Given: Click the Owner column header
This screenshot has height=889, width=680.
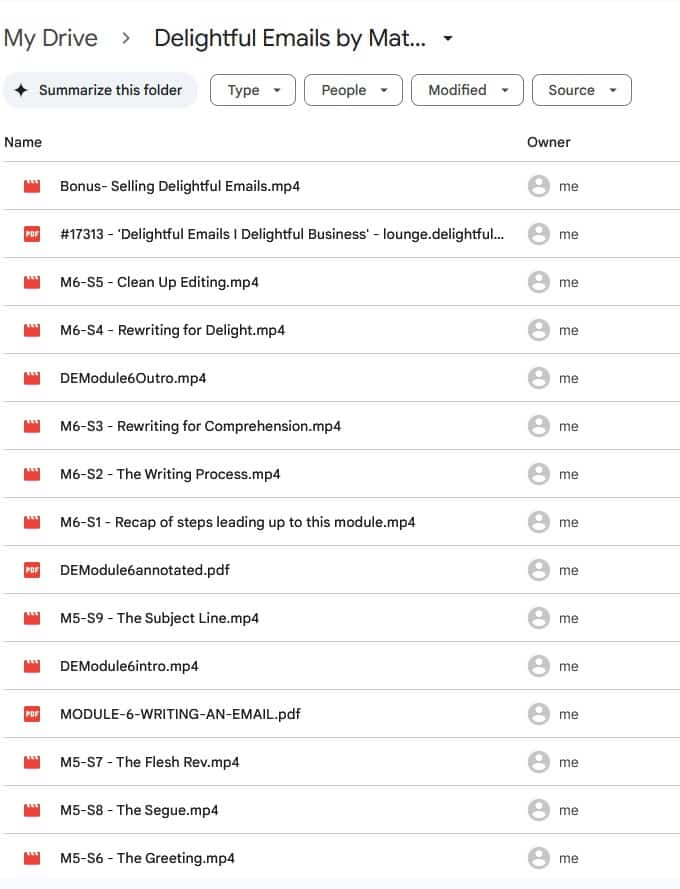Looking at the screenshot, I should pos(548,142).
